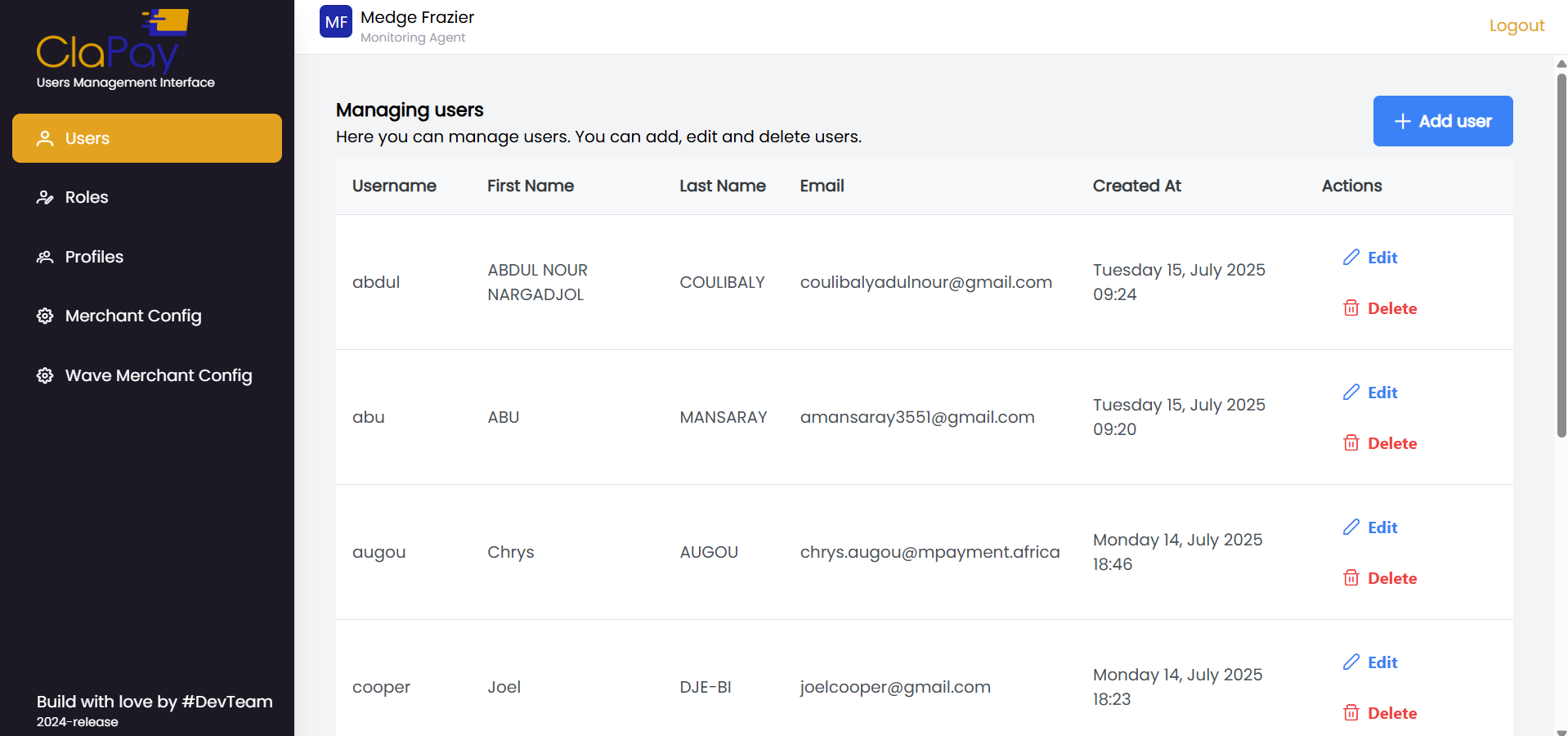This screenshot has height=736, width=1568.
Task: Click the Delete link for augou
Action: (x=1391, y=577)
